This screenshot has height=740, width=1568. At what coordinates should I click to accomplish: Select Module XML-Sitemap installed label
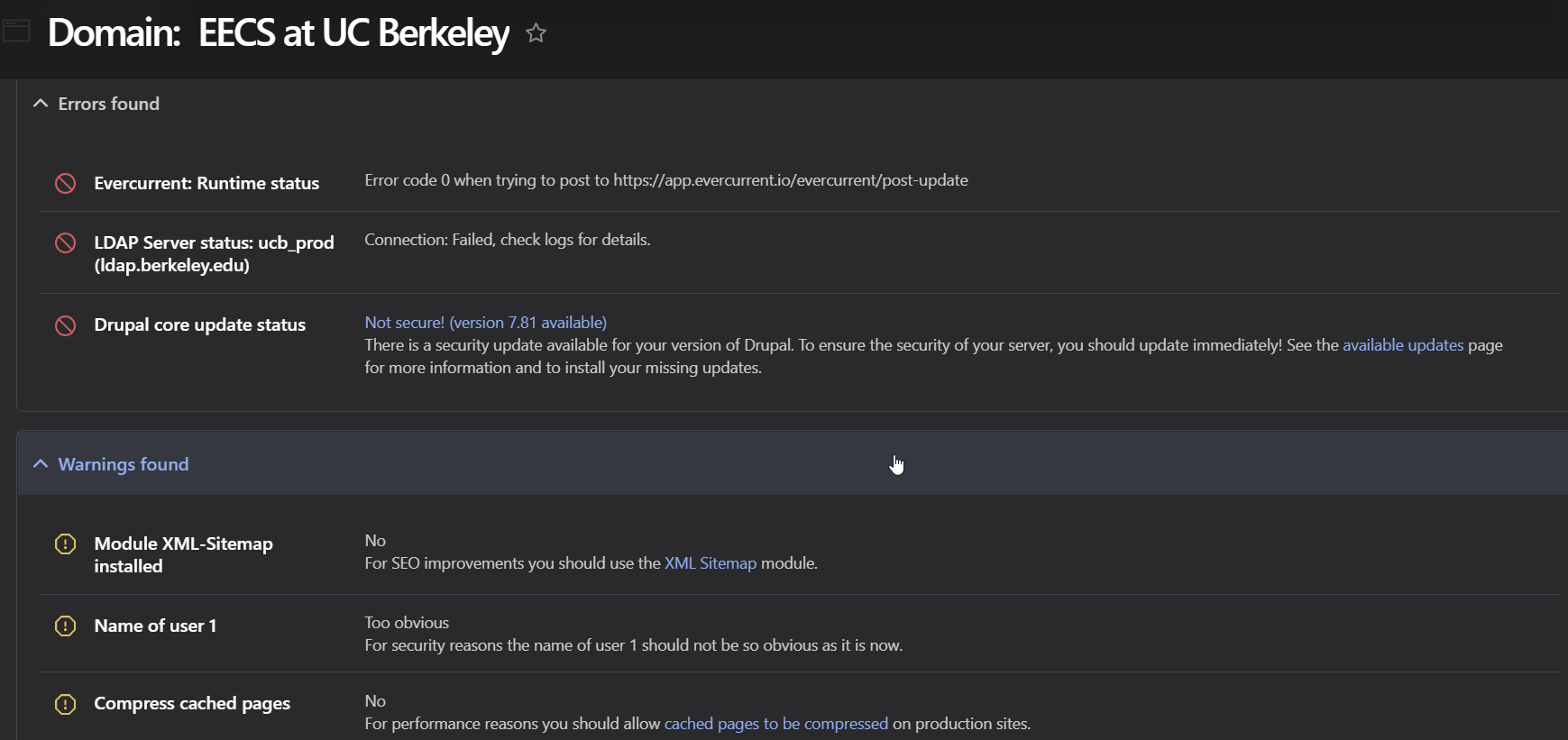tap(183, 554)
